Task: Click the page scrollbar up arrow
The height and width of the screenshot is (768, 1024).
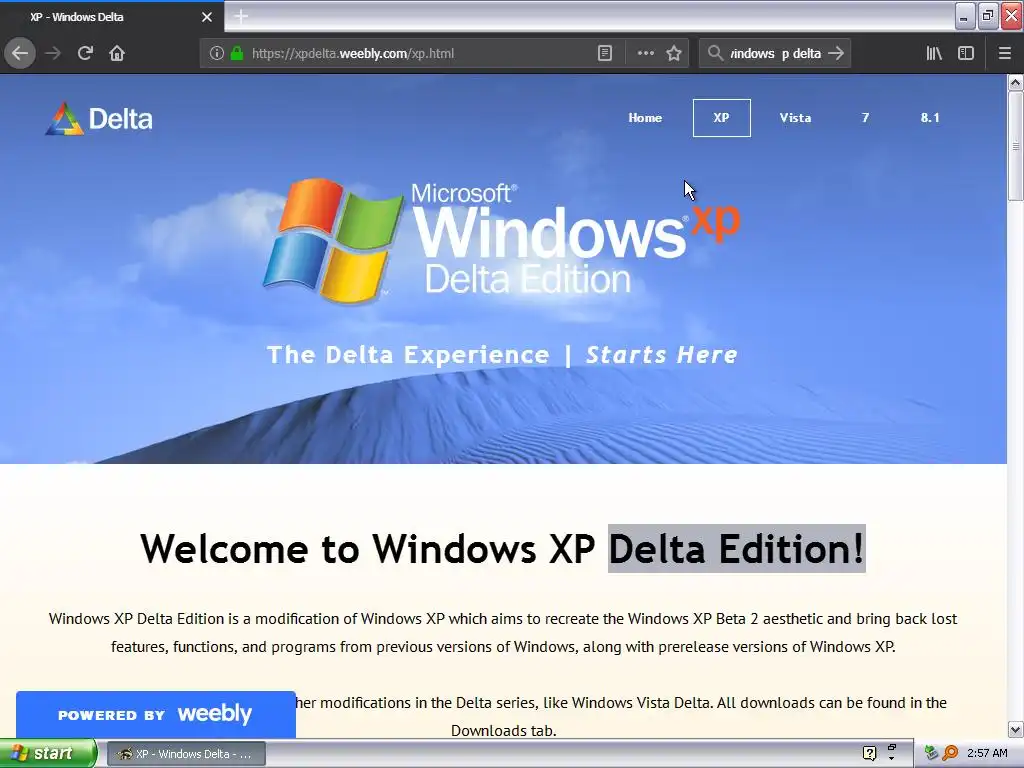Action: [1015, 82]
